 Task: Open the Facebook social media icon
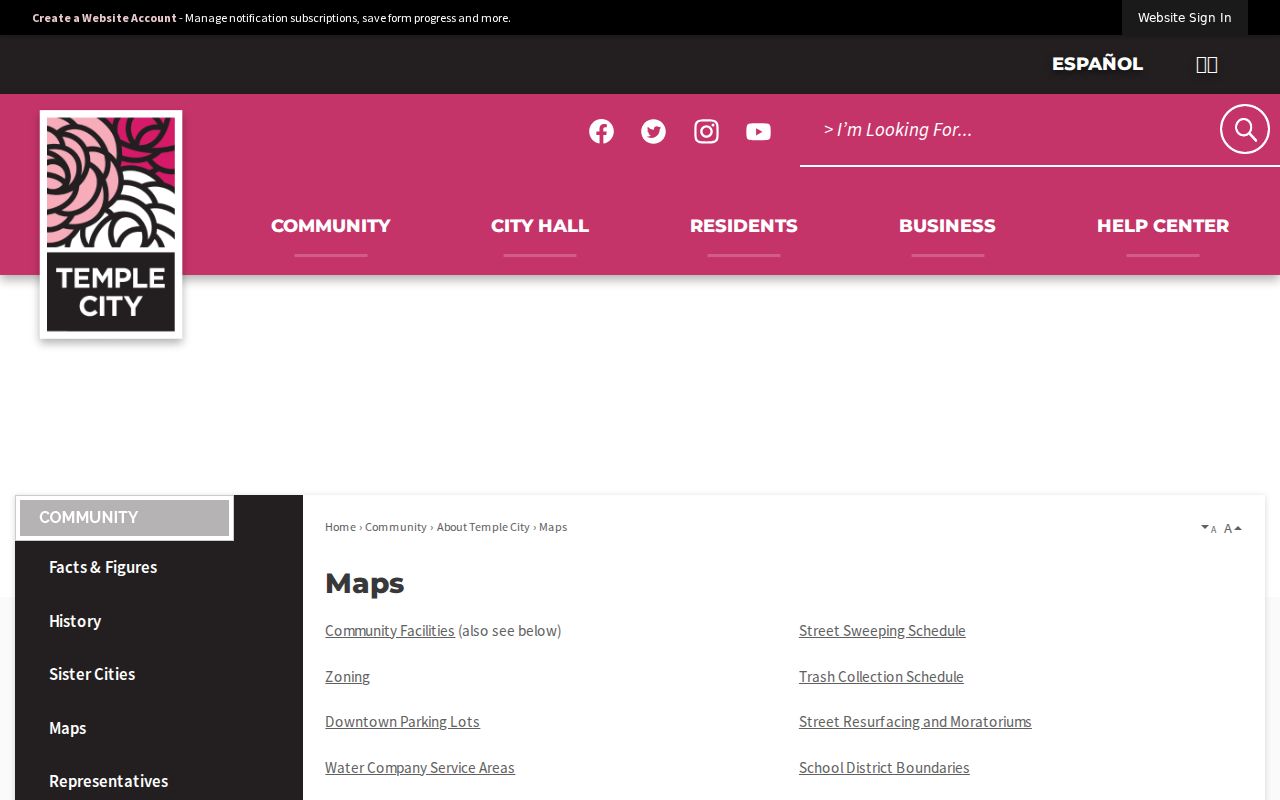click(601, 131)
